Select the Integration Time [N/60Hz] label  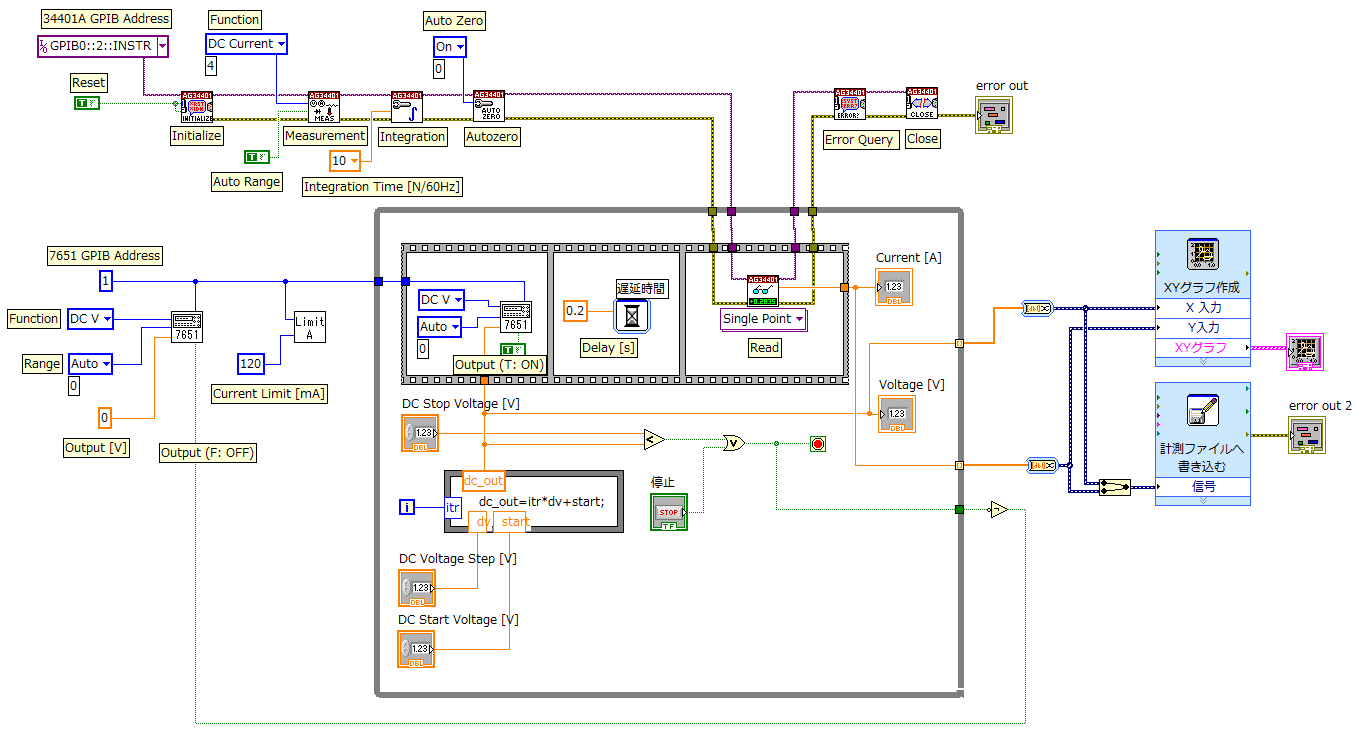click(383, 187)
